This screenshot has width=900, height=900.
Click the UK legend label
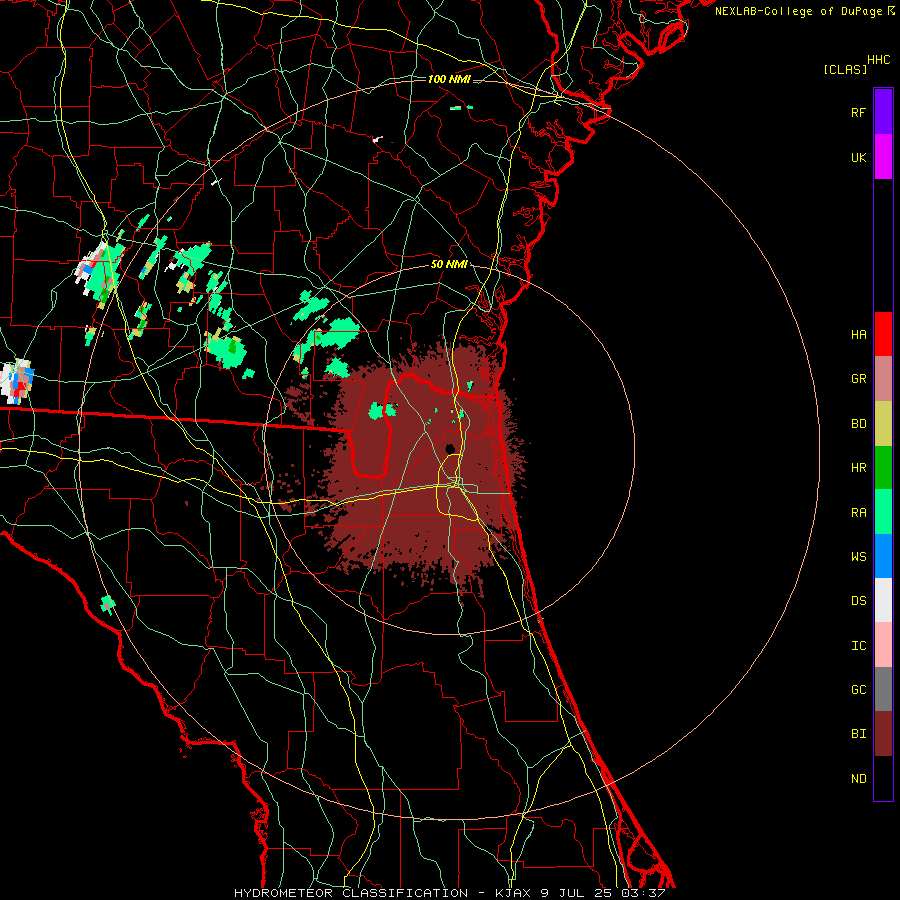(x=858, y=157)
